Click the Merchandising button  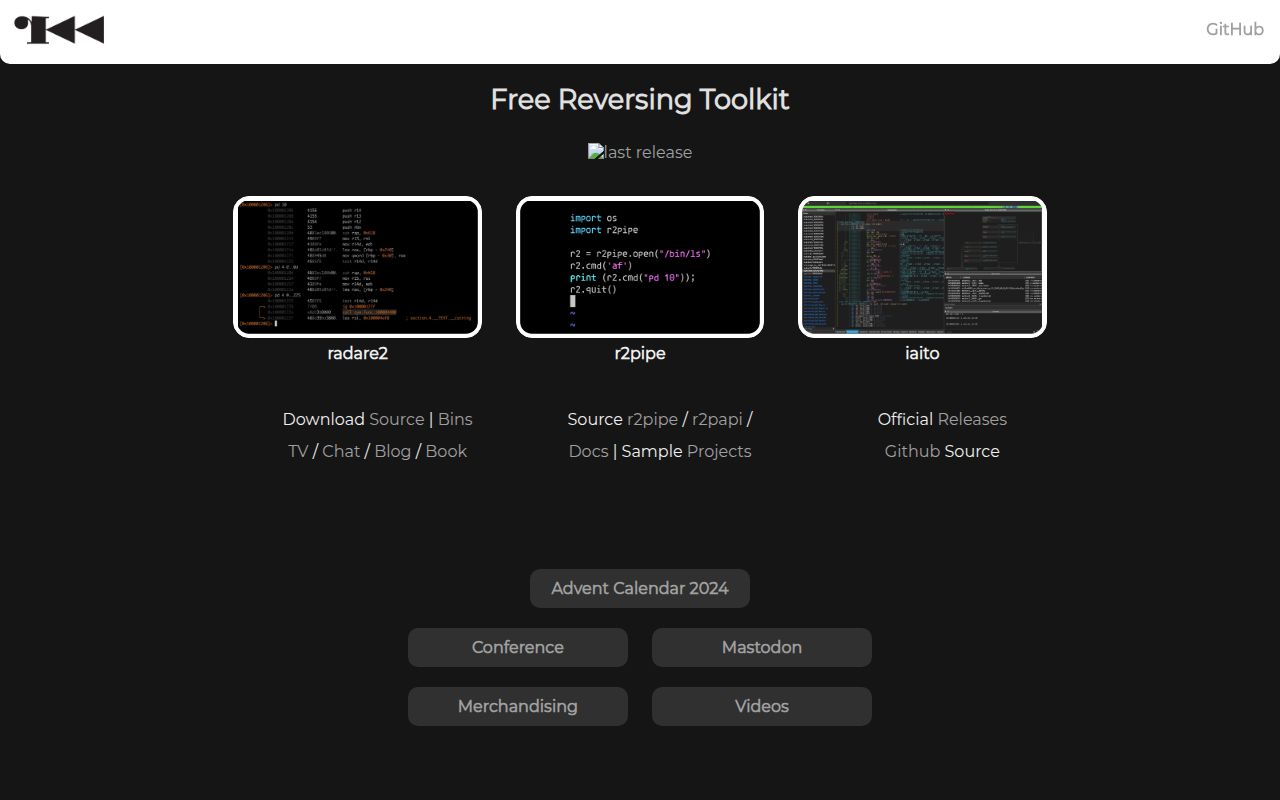point(518,706)
